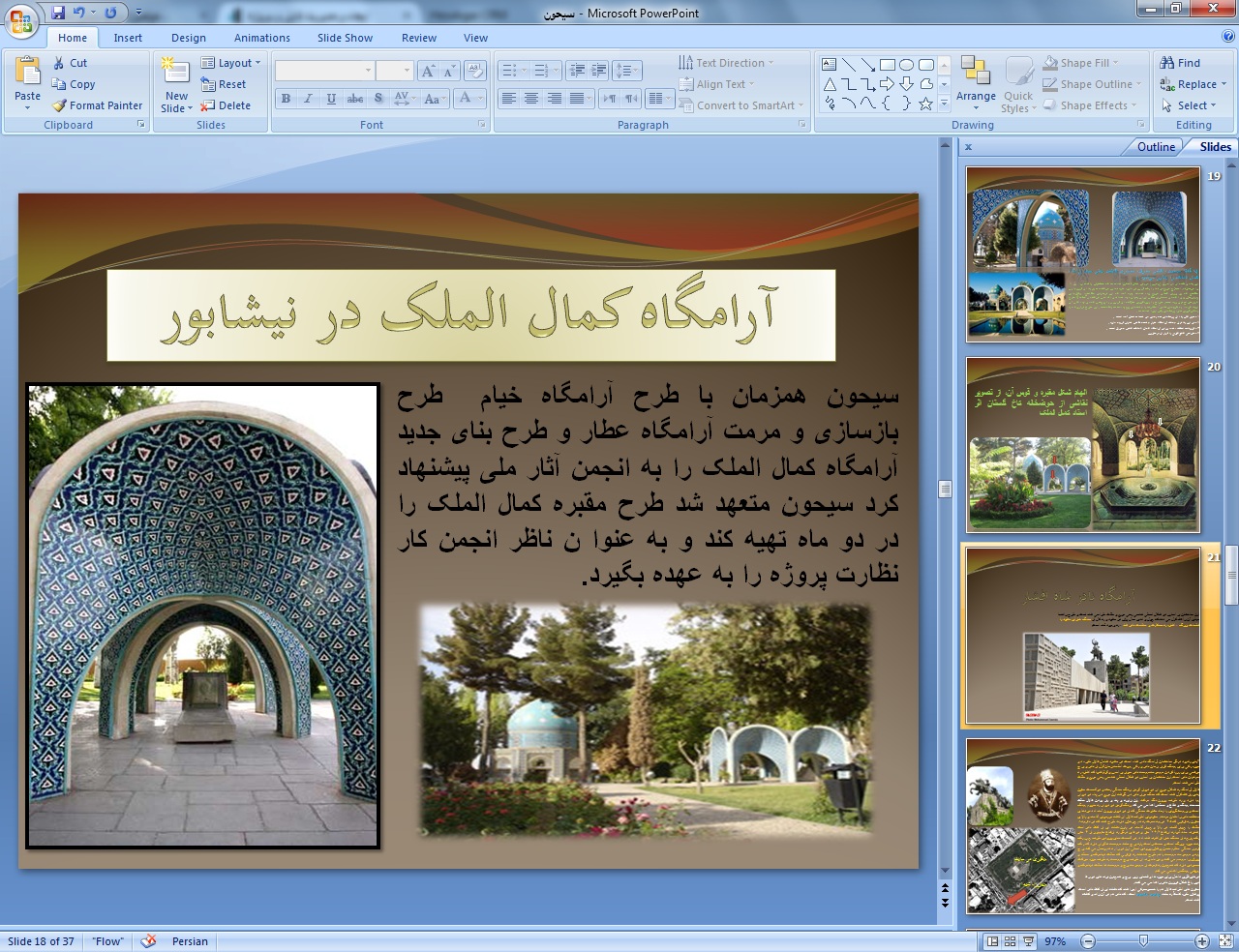Open the Select dropdown in Editing
The width and height of the screenshot is (1239, 952).
pos(1194,105)
